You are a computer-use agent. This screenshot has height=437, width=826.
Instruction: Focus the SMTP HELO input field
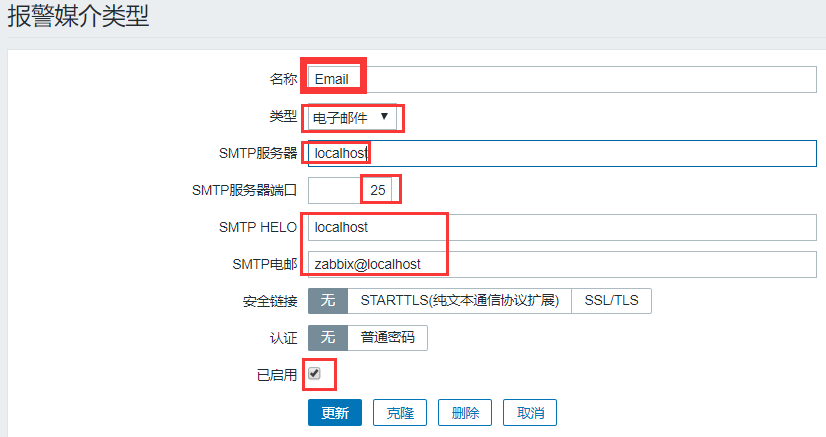[562, 227]
